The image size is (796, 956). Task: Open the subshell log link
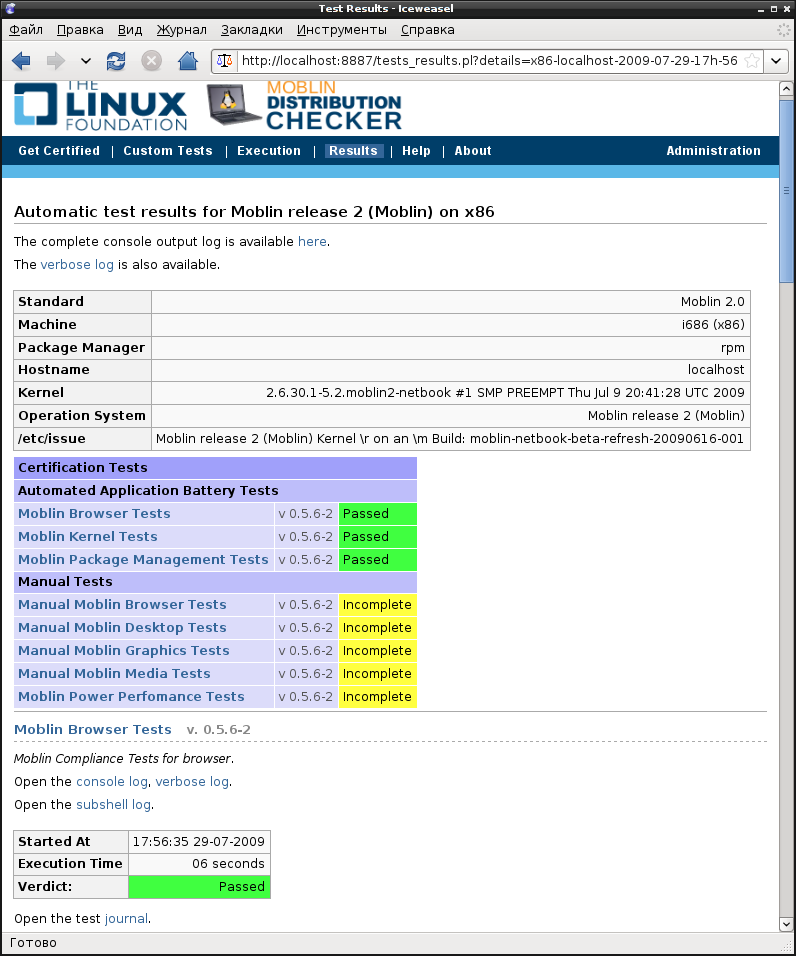tap(113, 804)
